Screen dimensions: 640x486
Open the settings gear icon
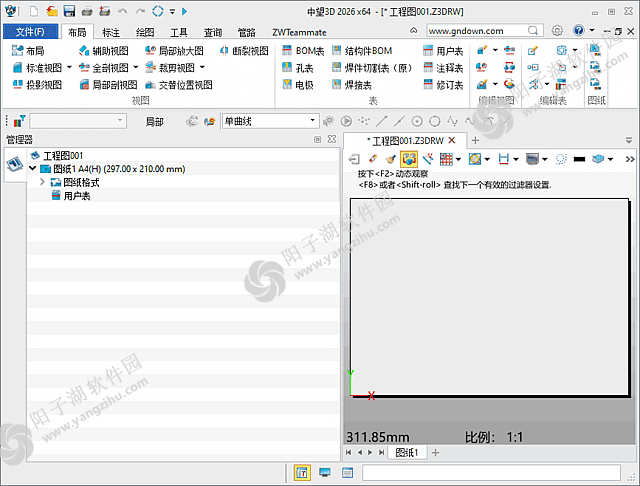click(557, 31)
